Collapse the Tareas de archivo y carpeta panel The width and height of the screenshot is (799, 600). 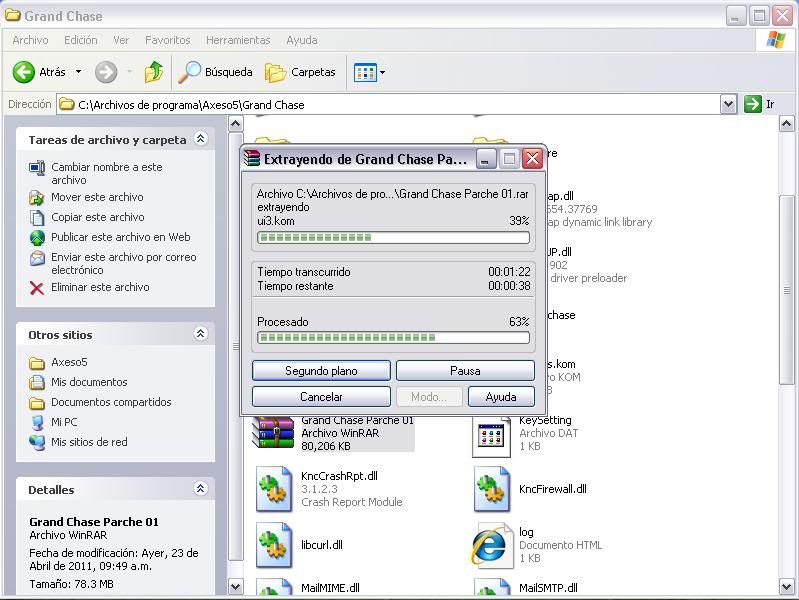200,140
